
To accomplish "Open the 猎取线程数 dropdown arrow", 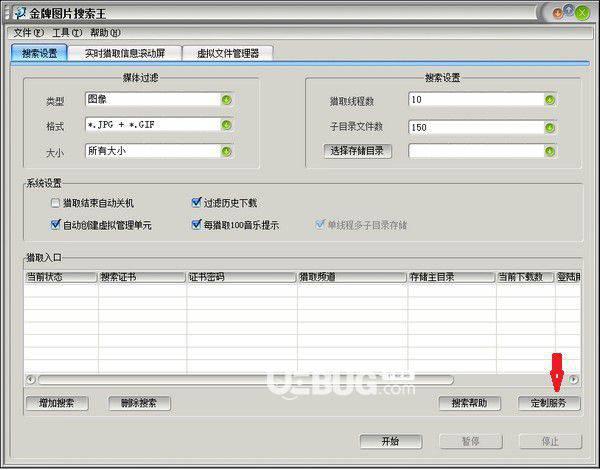I will (x=550, y=100).
